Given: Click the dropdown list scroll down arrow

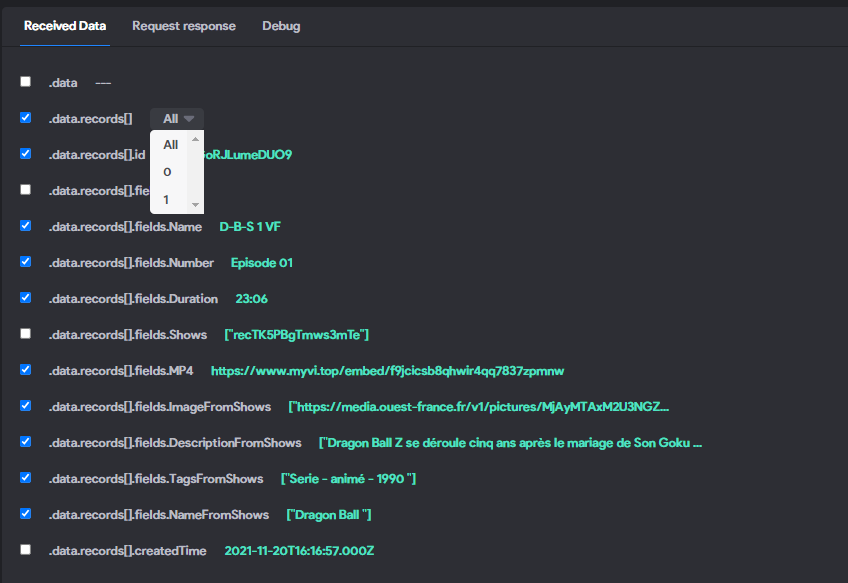Looking at the screenshot, I should [195, 205].
